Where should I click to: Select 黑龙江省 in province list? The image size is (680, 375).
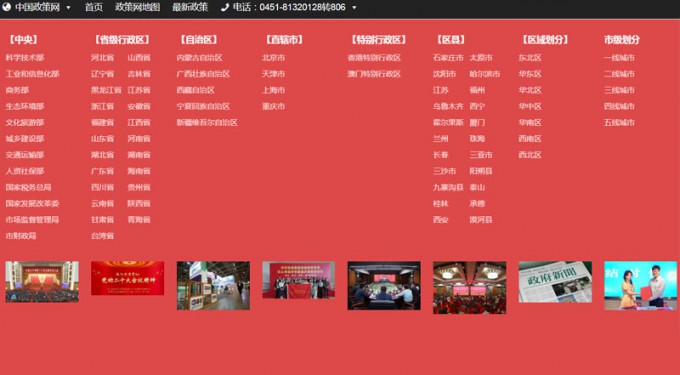106,90
